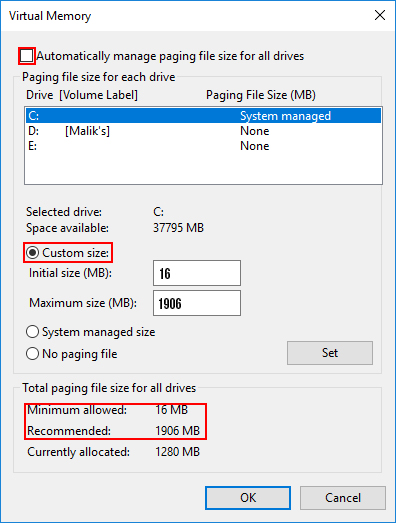Click the Currently allocated 1280 MB value
Image resolution: width=396 pixels, height=523 pixels.
177,452
